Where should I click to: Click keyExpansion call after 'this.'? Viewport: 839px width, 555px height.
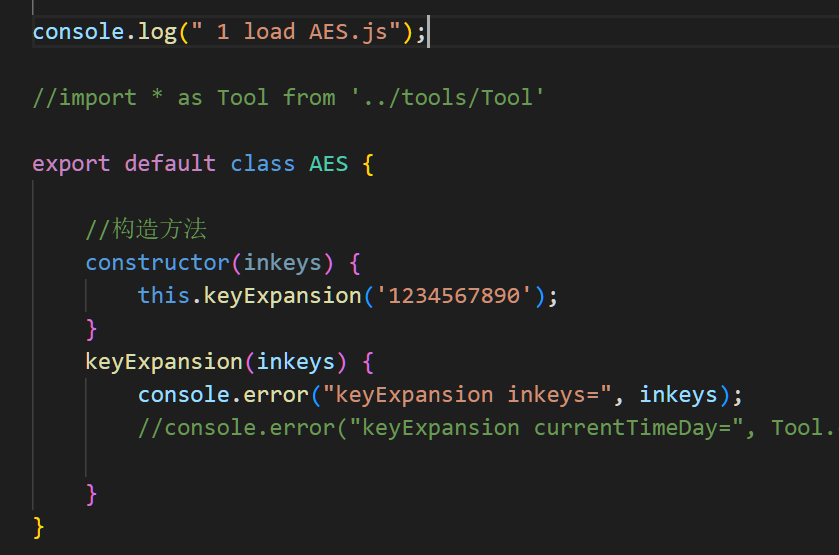click(282, 295)
